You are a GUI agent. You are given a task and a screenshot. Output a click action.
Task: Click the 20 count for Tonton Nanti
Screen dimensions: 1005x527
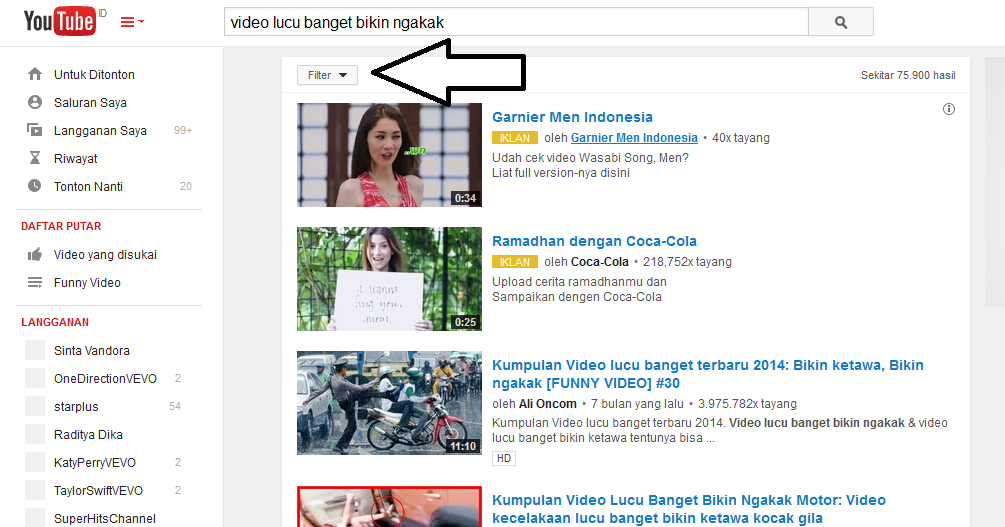click(186, 186)
